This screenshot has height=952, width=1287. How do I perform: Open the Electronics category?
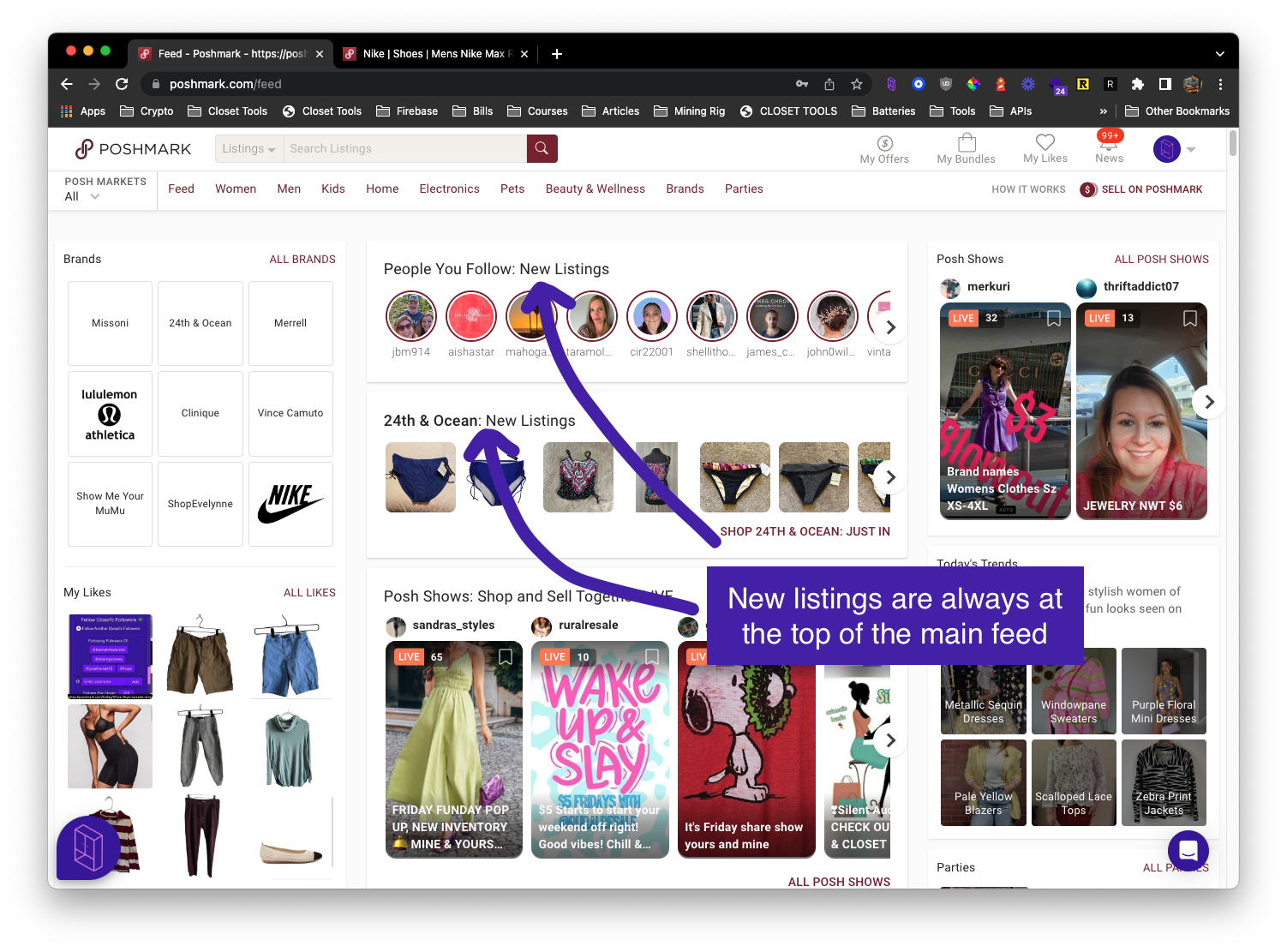(x=450, y=189)
